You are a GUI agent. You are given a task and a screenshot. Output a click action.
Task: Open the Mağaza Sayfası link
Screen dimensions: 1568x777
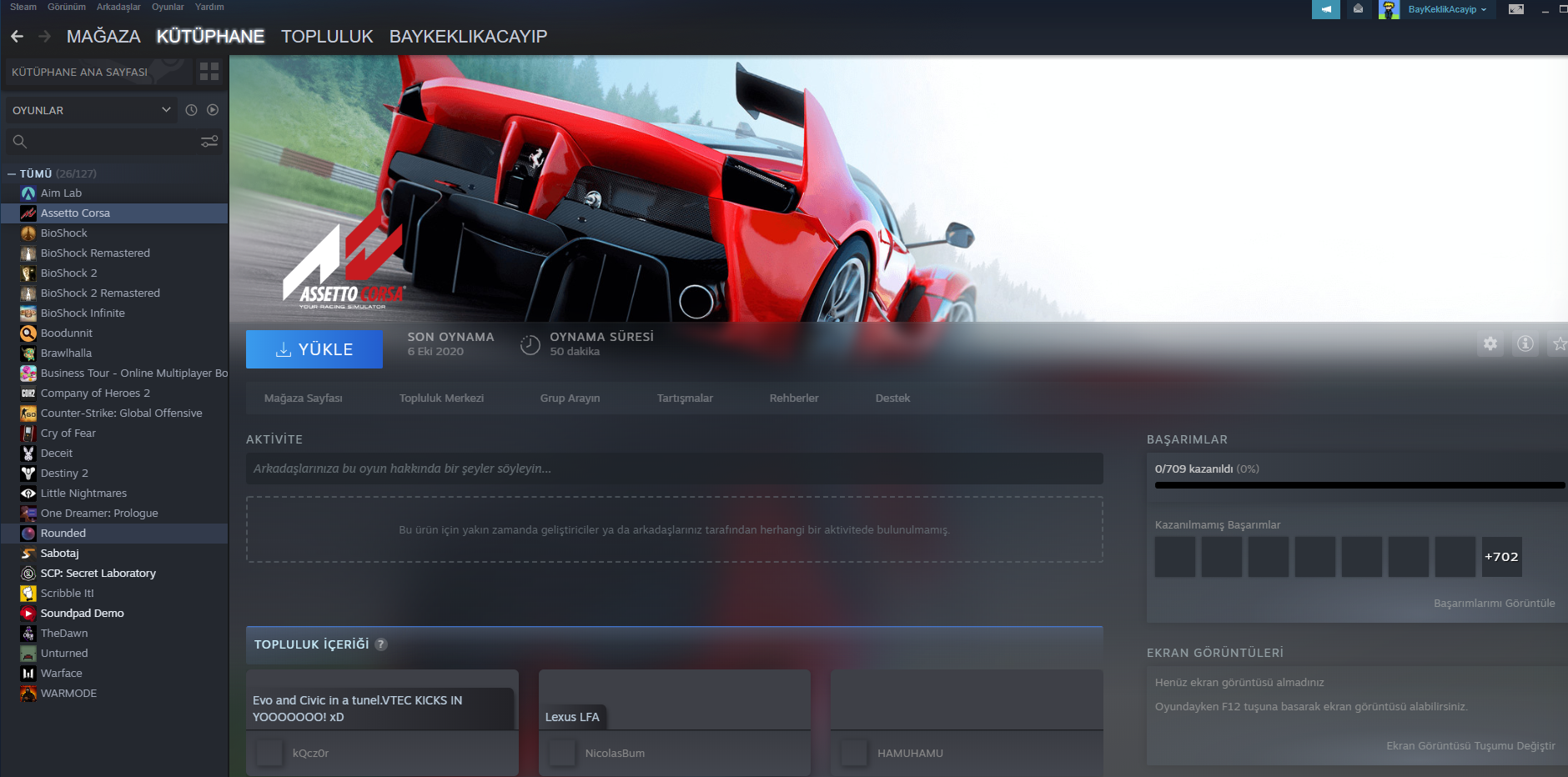coord(304,399)
